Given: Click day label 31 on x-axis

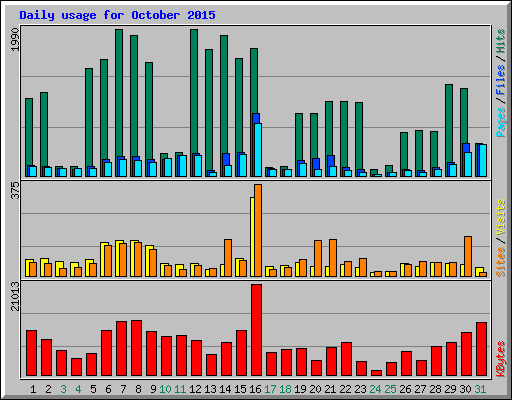Looking at the screenshot, I should pyautogui.click(x=480, y=389).
